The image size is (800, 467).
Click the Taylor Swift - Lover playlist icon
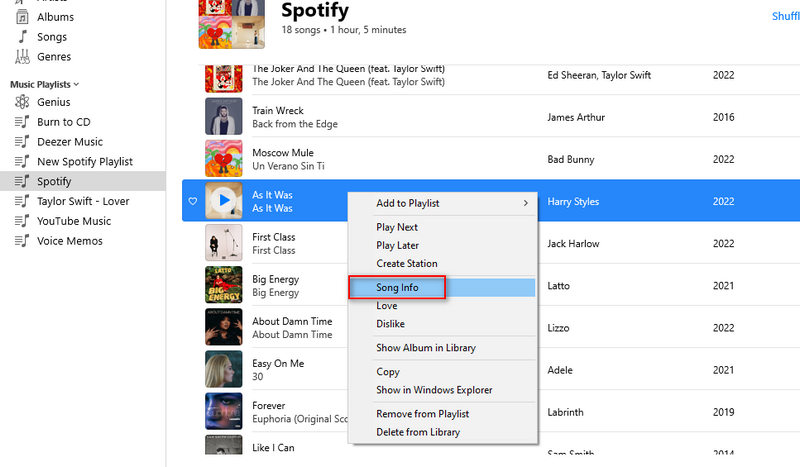click(21, 201)
